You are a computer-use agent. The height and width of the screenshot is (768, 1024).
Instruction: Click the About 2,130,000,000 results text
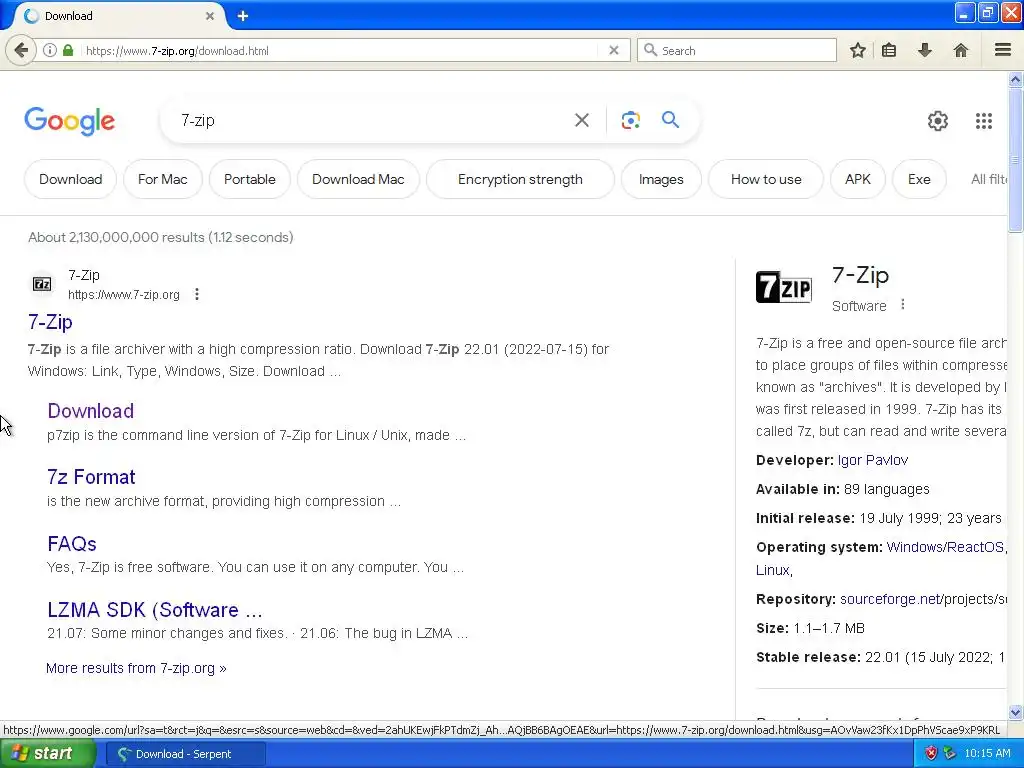click(x=161, y=237)
